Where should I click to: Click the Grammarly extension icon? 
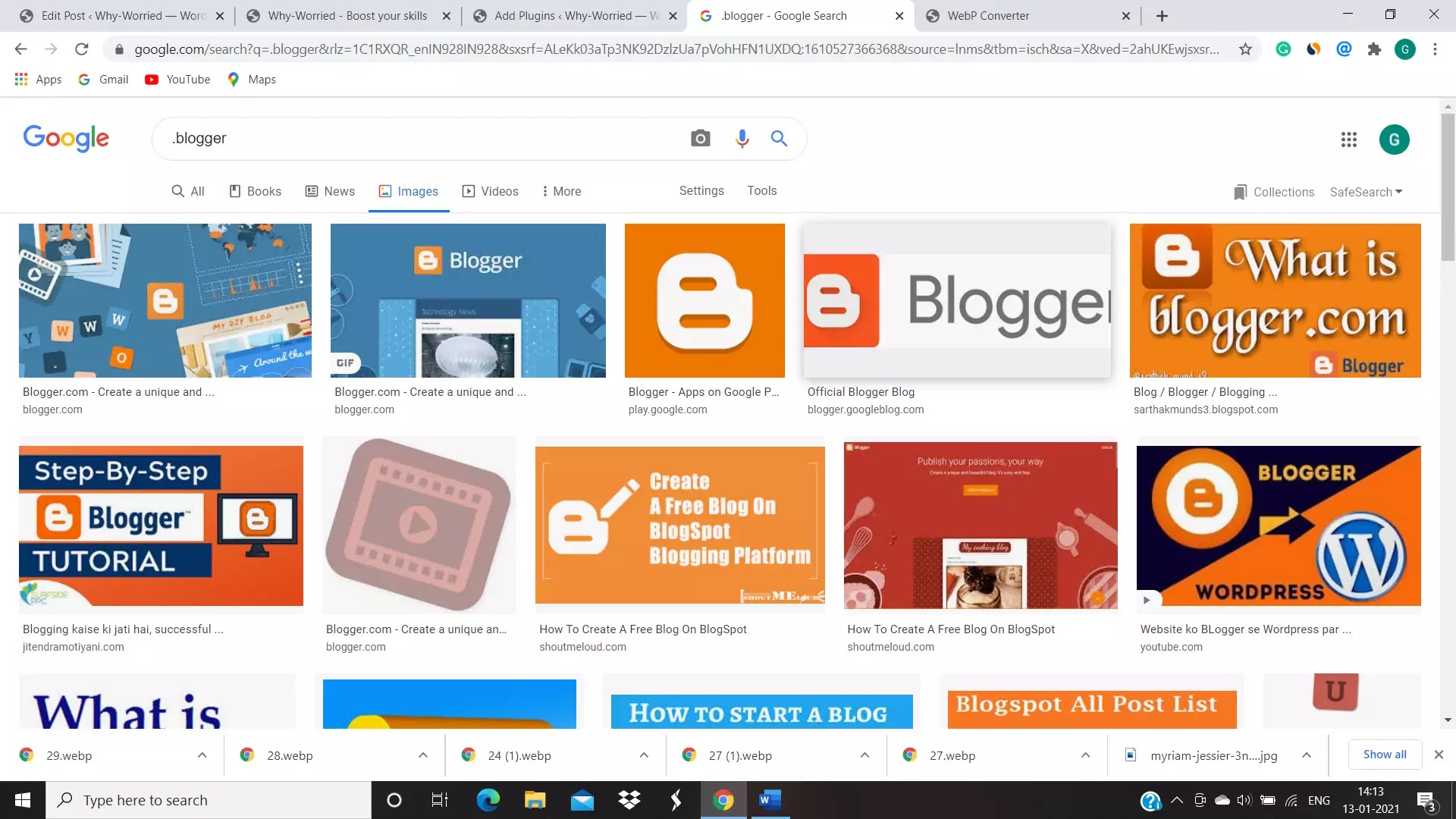(x=1283, y=49)
